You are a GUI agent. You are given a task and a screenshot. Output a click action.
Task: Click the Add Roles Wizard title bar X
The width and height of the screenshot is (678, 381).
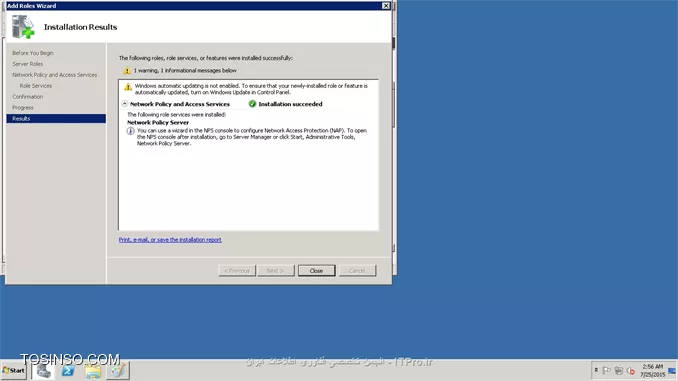[386, 6]
